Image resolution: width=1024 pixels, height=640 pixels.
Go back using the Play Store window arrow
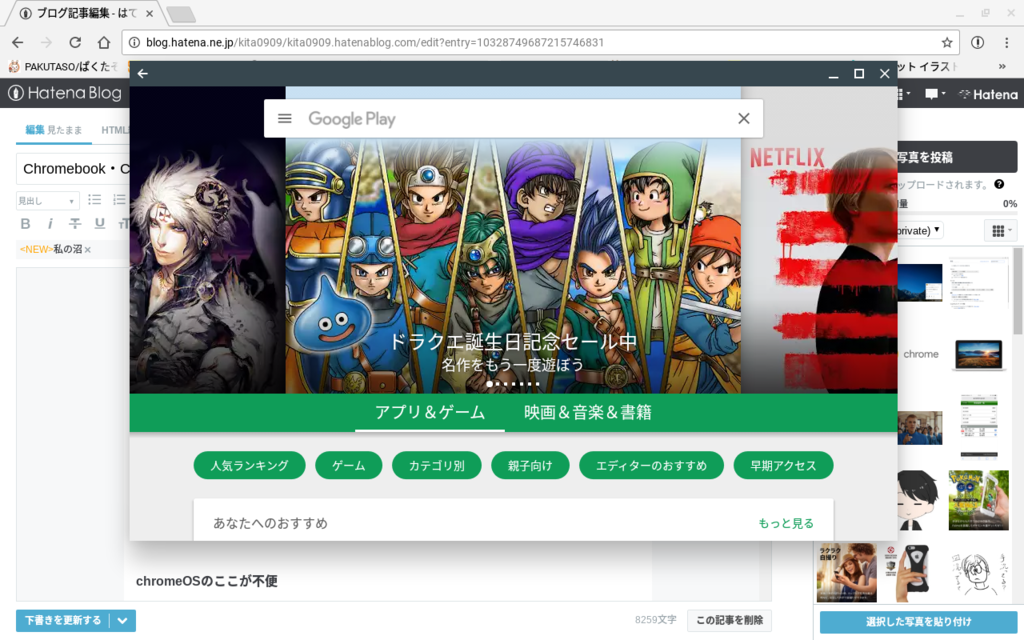coord(142,74)
